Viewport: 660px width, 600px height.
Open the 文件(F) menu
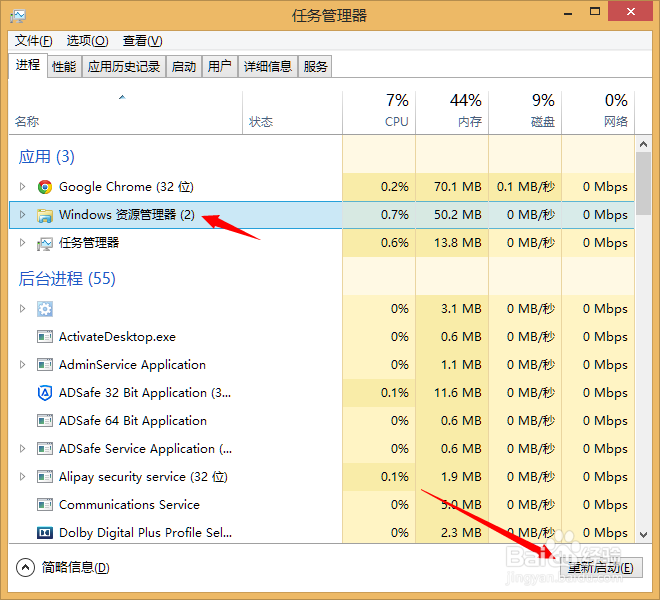(34, 41)
